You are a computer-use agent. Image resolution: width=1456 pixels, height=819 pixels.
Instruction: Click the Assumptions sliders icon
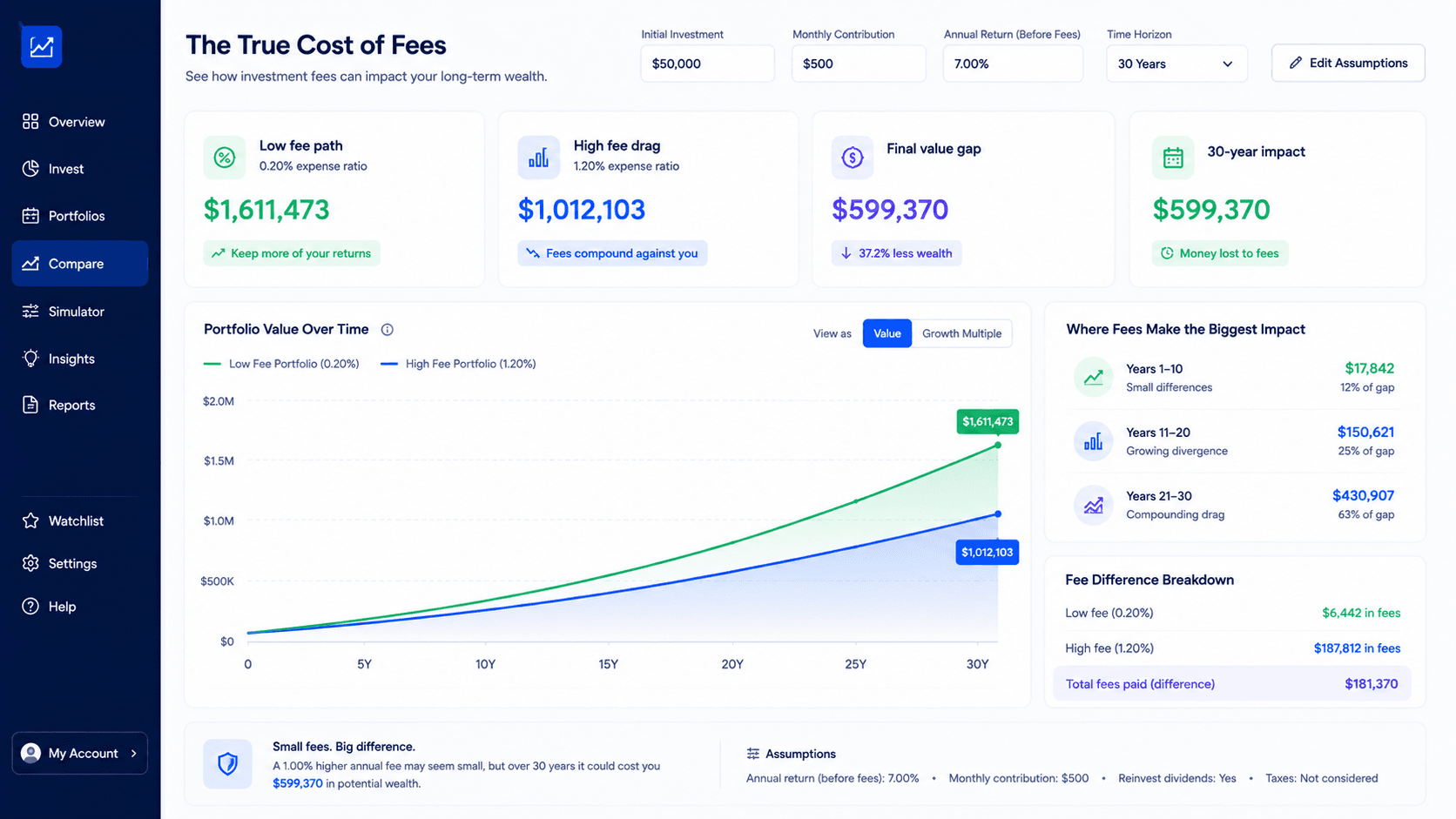(x=753, y=754)
